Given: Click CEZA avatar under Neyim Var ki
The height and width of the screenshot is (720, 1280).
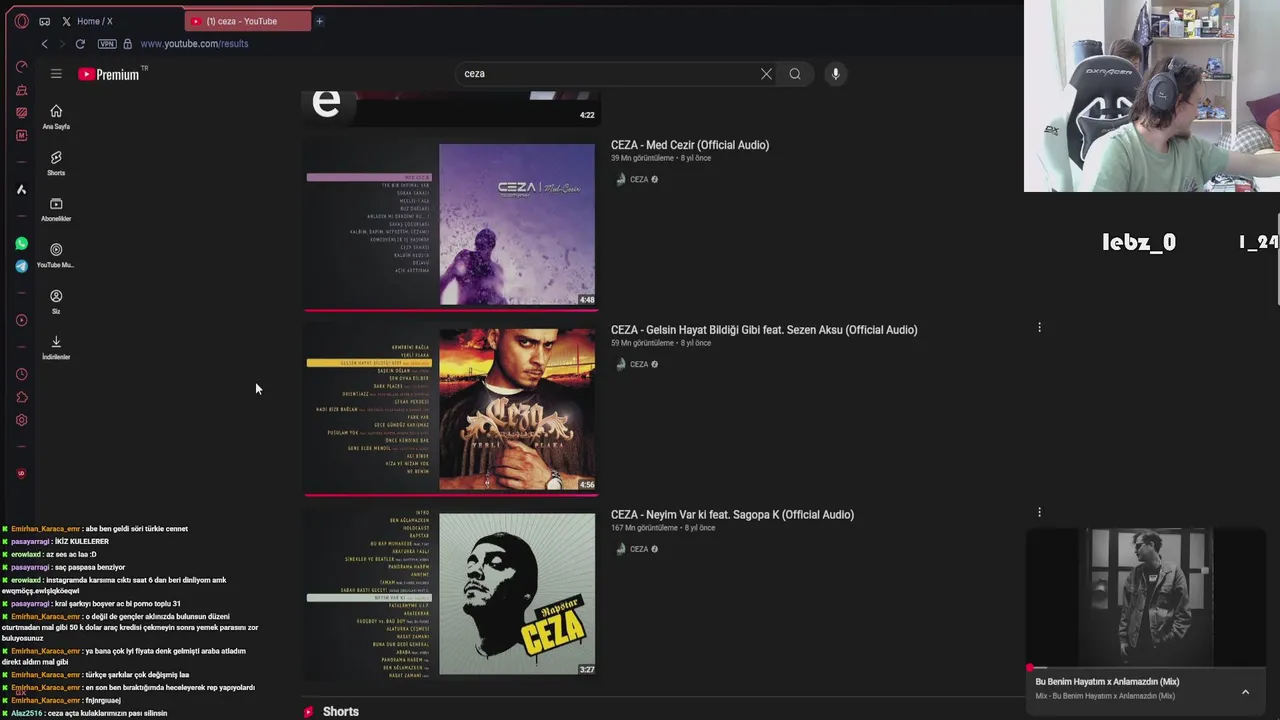Looking at the screenshot, I should coord(620,549).
